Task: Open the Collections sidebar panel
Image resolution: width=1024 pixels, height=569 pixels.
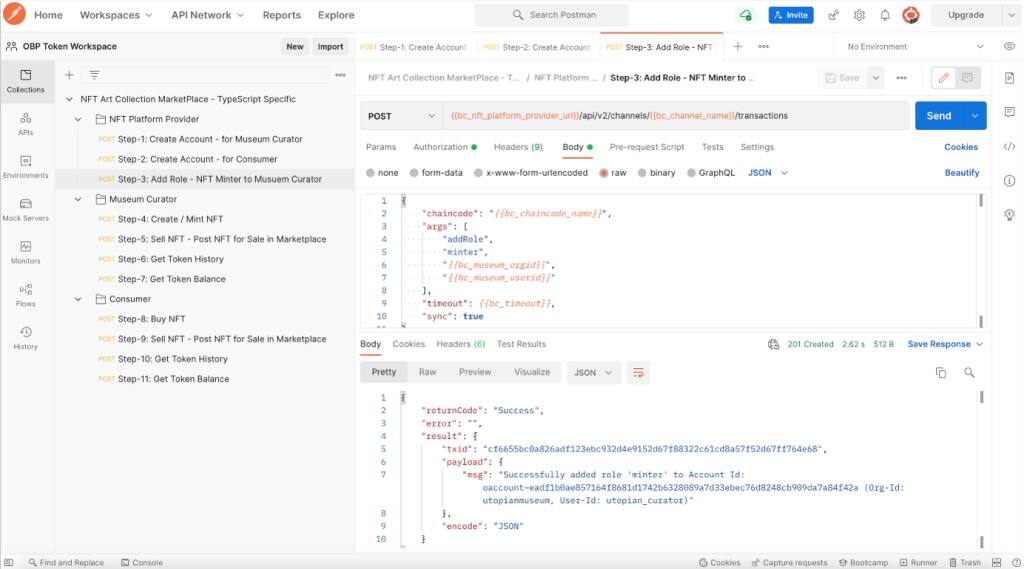Action: click(x=25, y=81)
